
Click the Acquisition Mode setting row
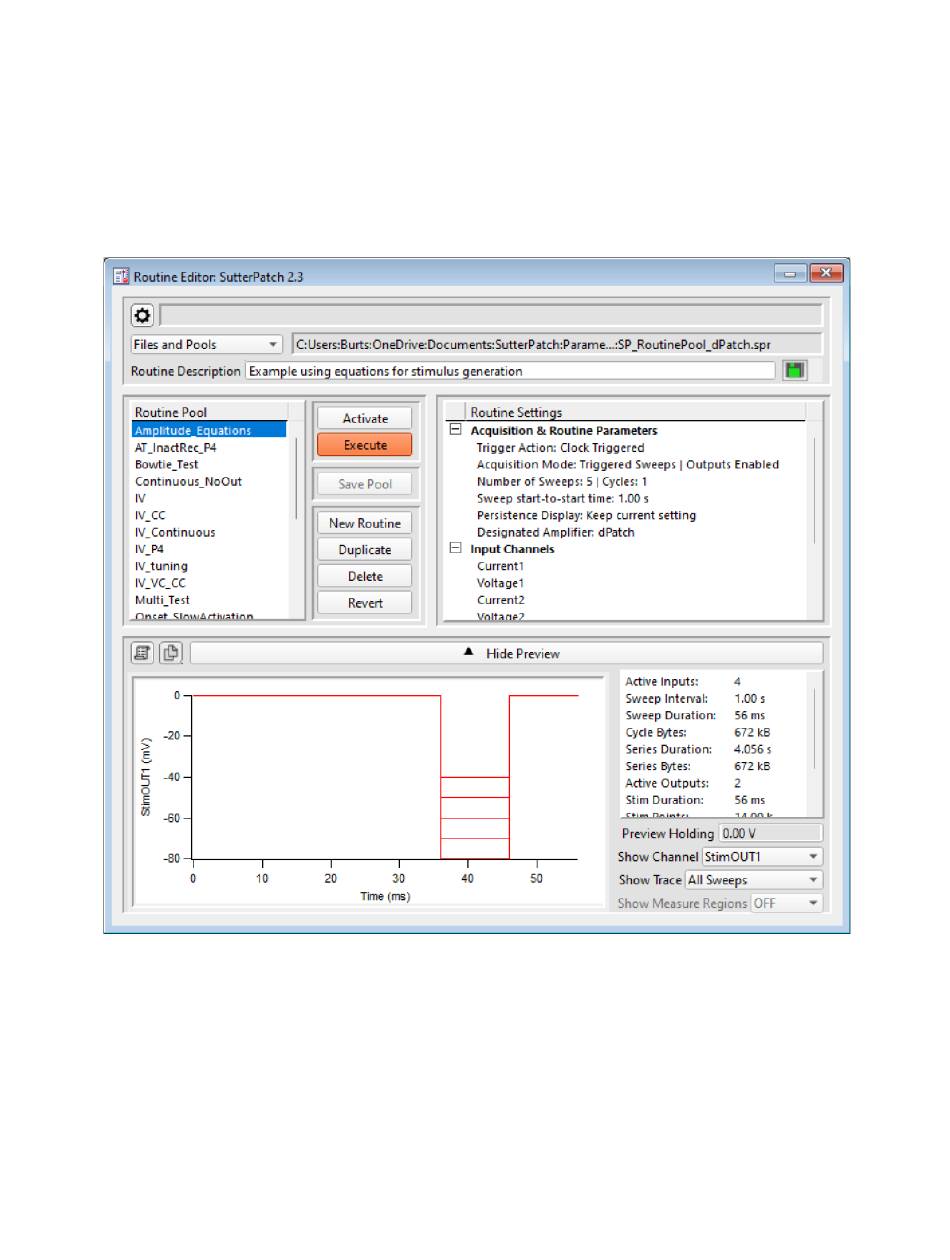tap(628, 464)
